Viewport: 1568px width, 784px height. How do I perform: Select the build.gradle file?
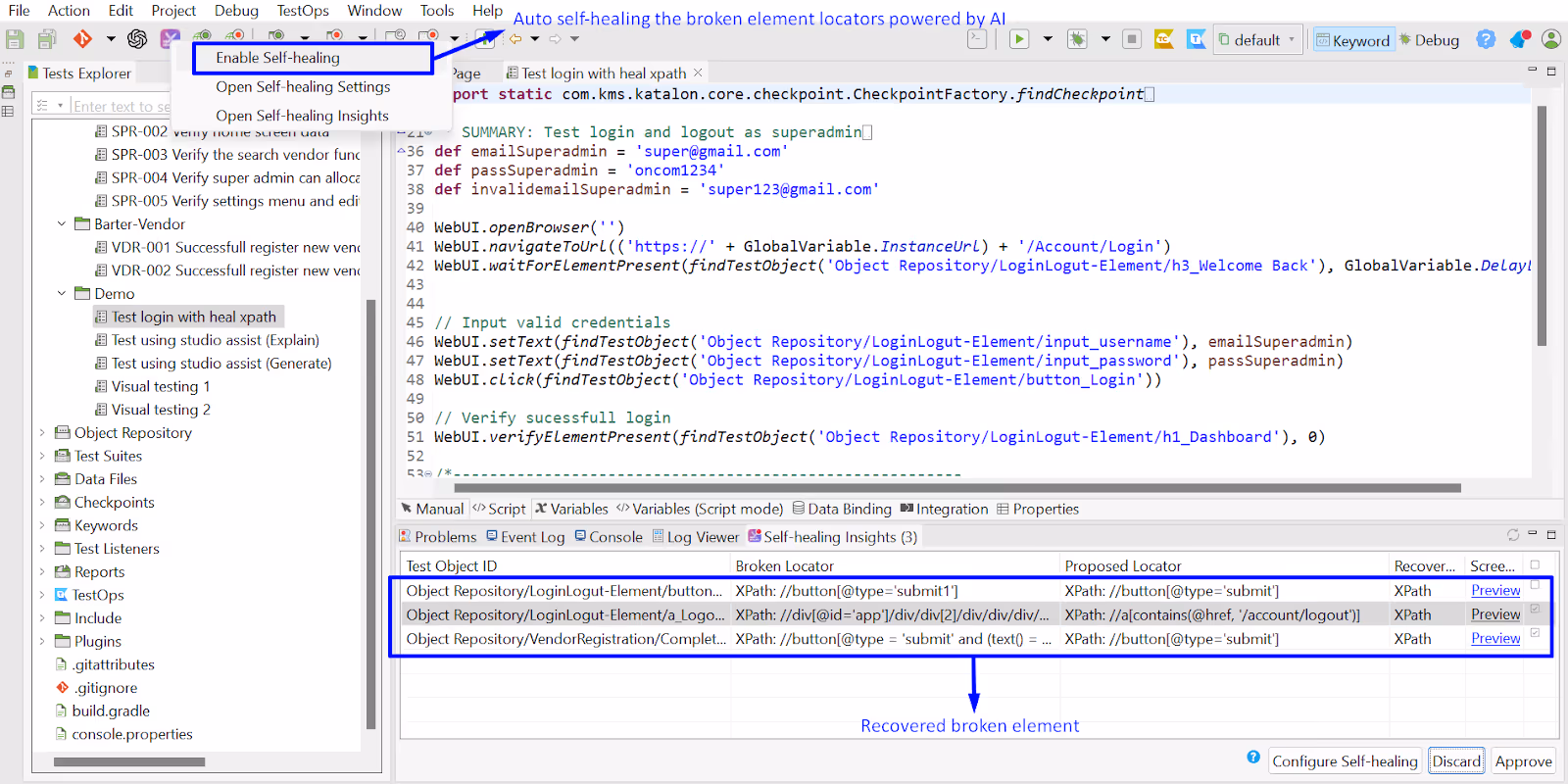(x=111, y=711)
